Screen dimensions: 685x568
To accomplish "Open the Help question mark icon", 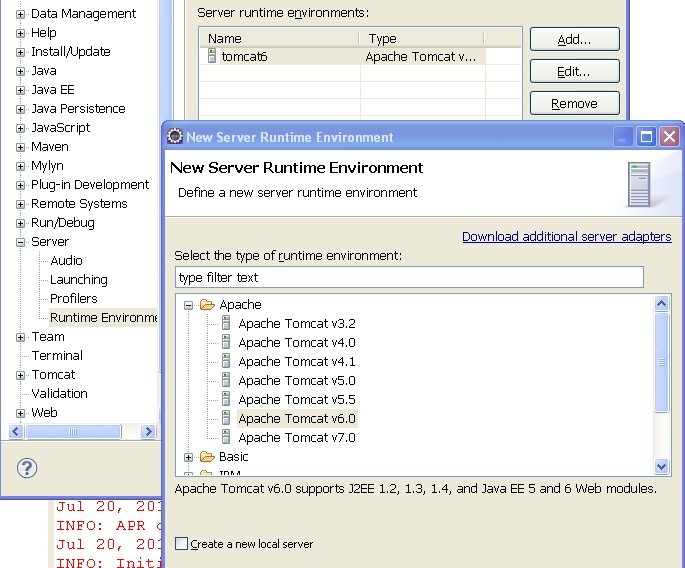I will 27,468.
